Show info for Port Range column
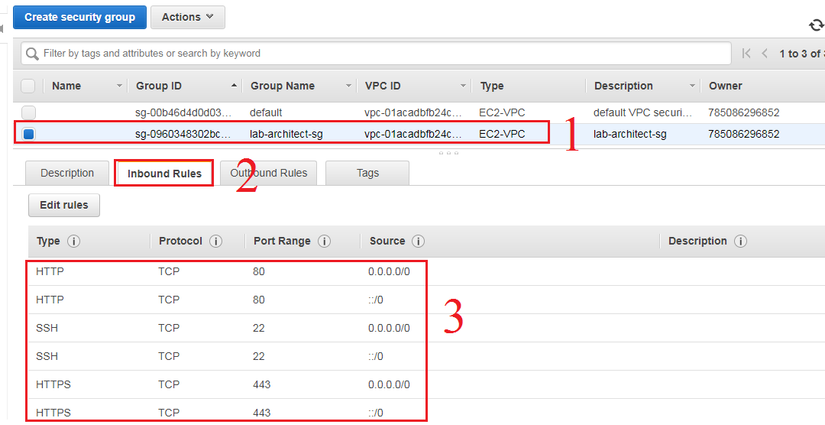The width and height of the screenshot is (825, 425). coord(324,241)
